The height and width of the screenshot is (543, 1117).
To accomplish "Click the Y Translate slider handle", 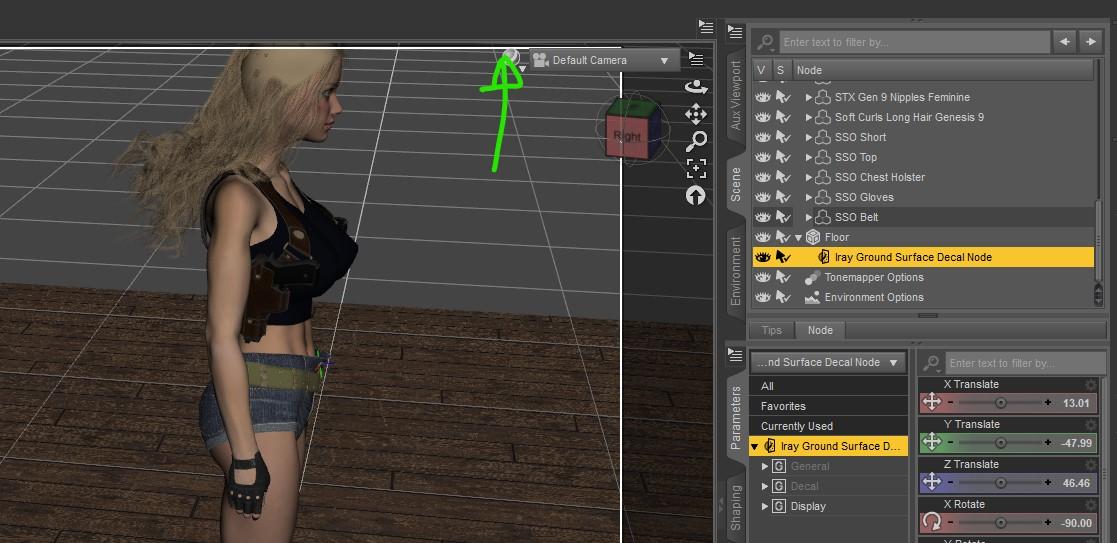I will coord(1001,443).
